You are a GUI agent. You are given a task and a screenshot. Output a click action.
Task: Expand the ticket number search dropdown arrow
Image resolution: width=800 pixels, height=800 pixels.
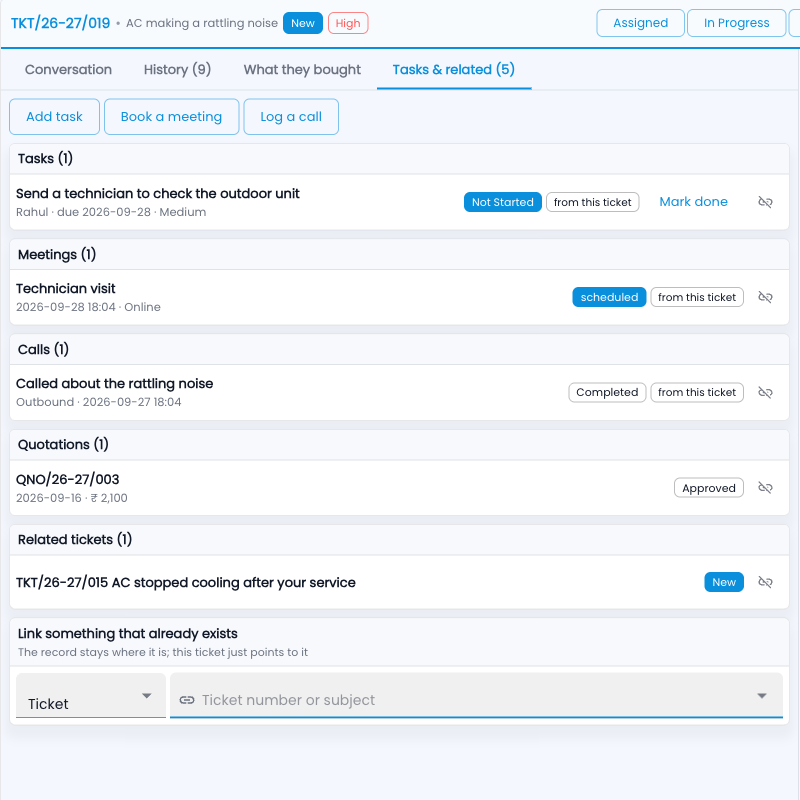click(x=762, y=696)
